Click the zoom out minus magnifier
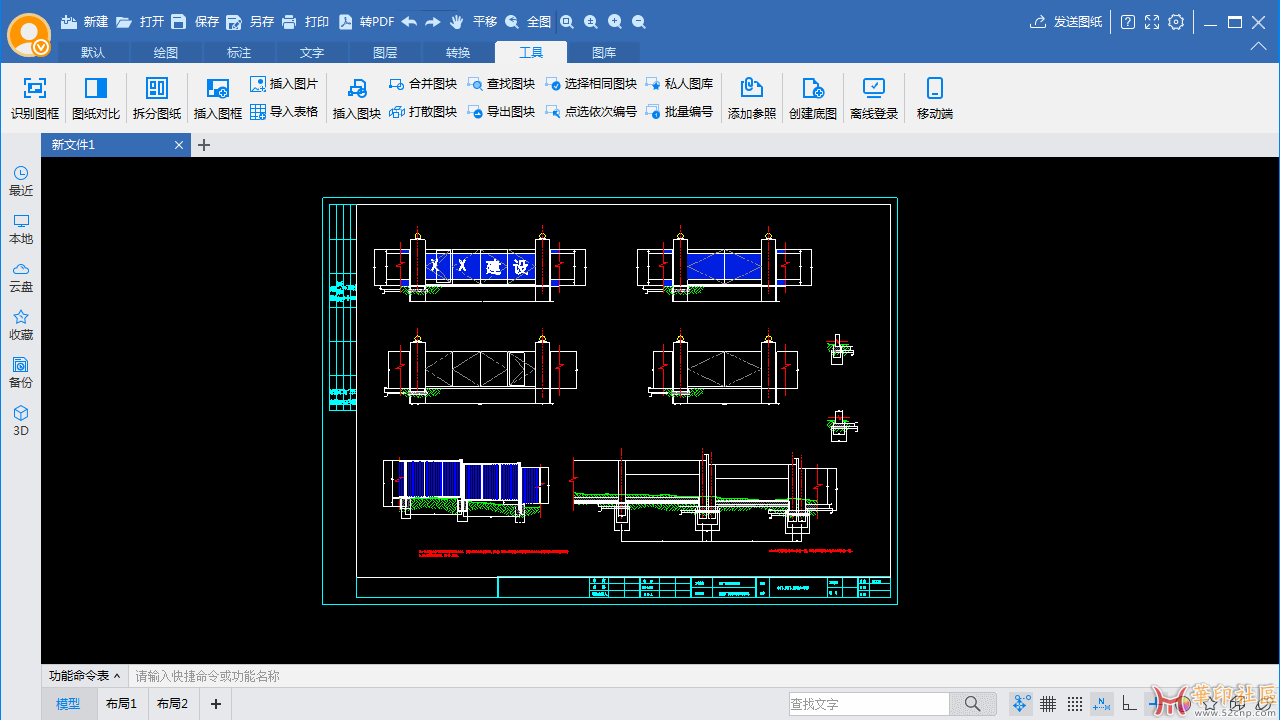The width and height of the screenshot is (1280, 720). click(639, 21)
